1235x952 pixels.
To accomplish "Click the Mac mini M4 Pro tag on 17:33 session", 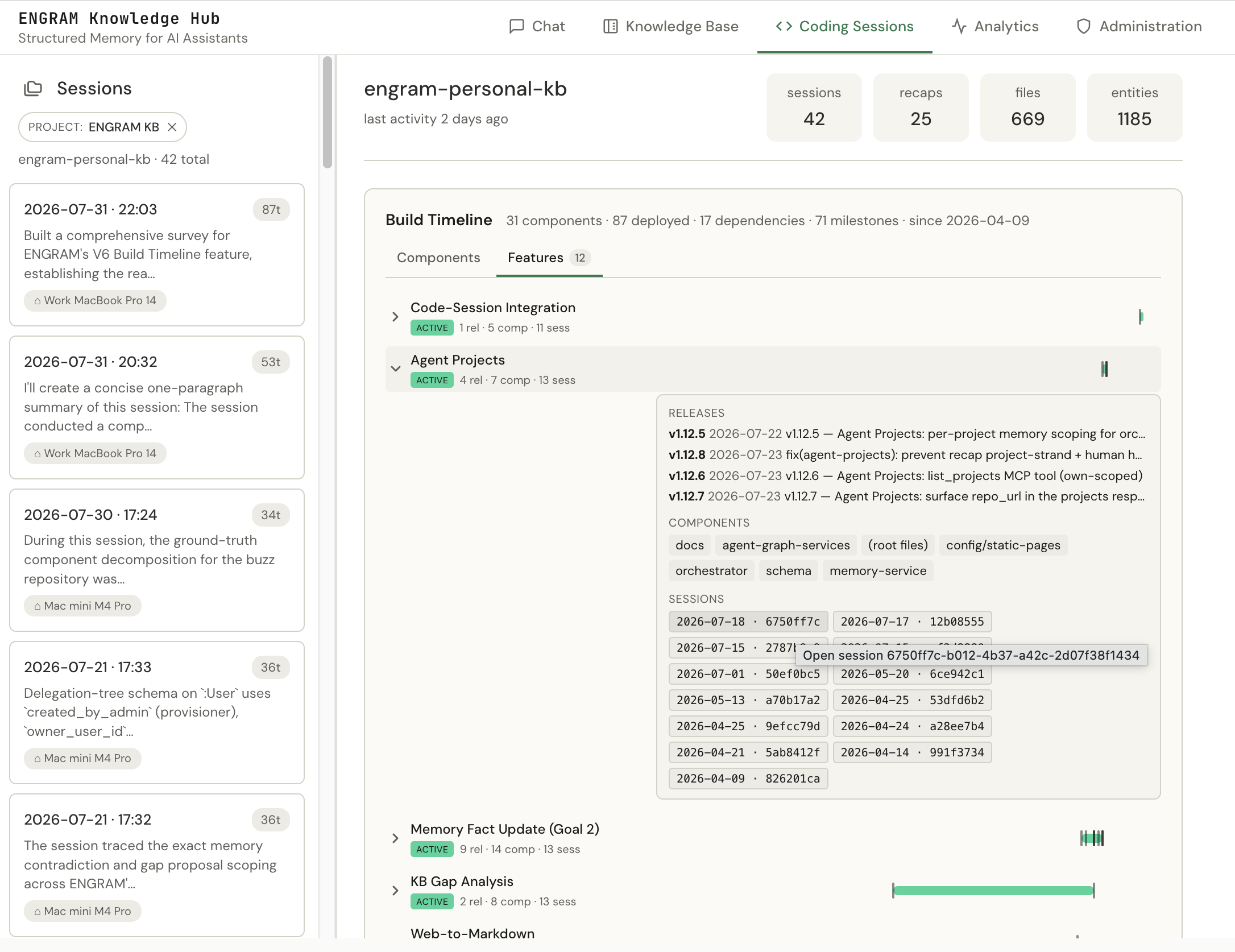I will [82, 759].
